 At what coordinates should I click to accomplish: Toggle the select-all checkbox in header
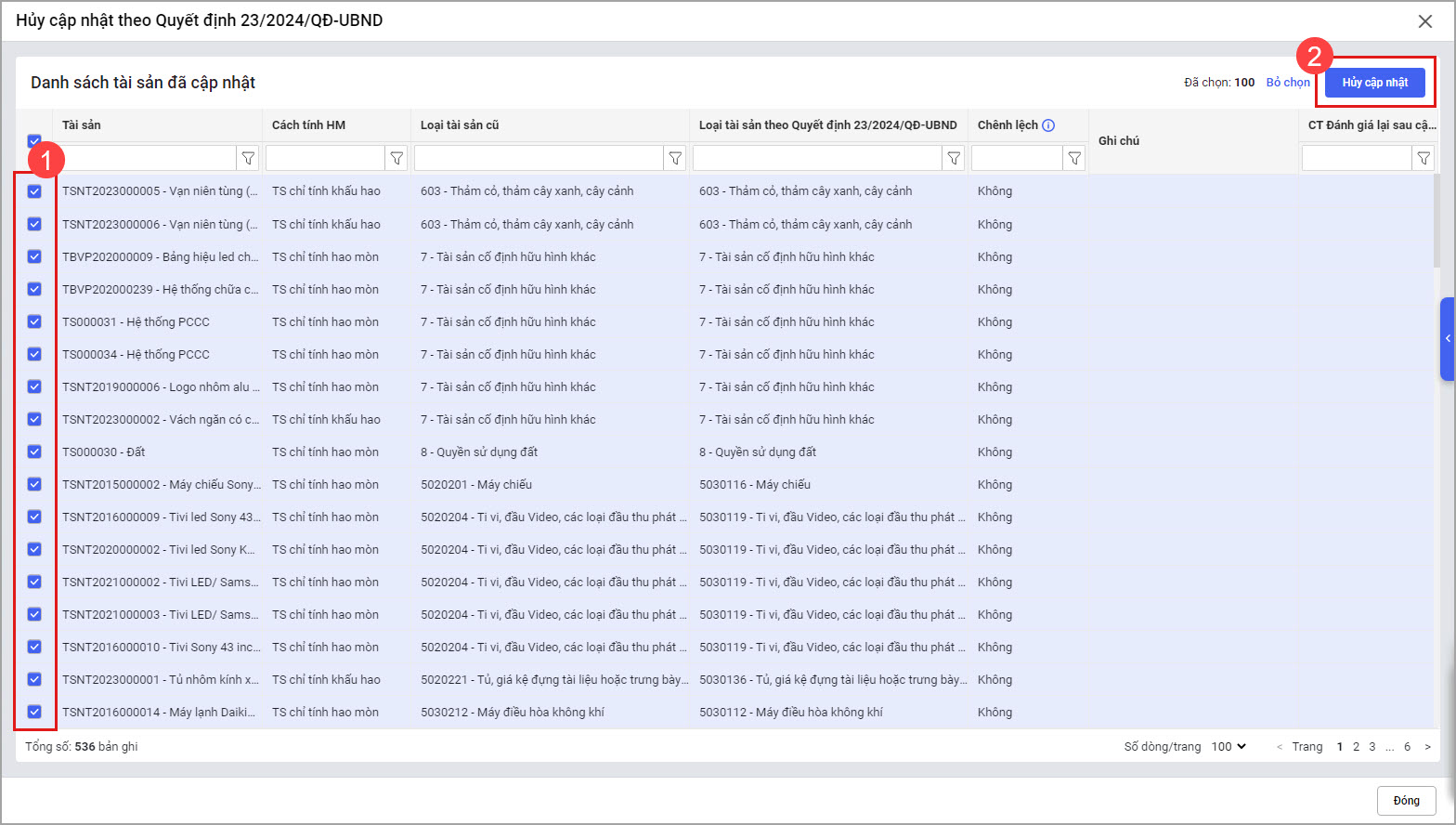(34, 140)
